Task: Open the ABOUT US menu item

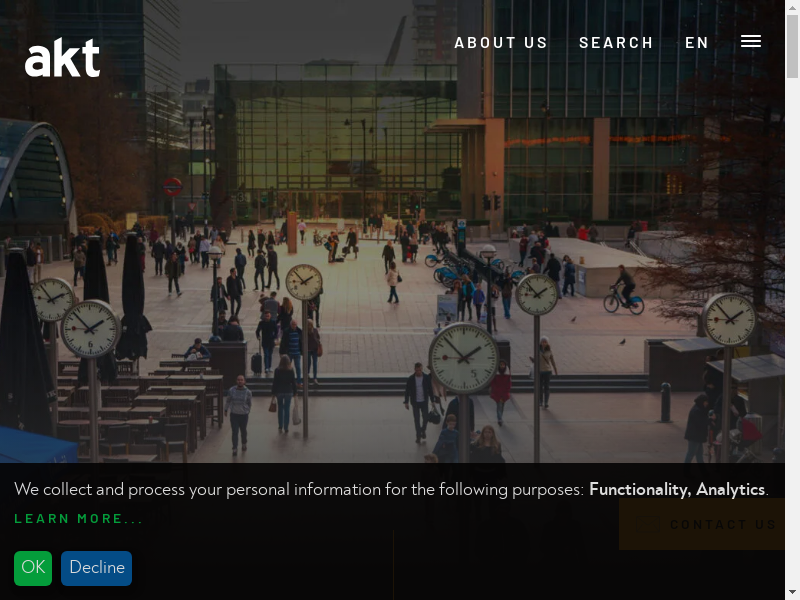Action: point(501,42)
